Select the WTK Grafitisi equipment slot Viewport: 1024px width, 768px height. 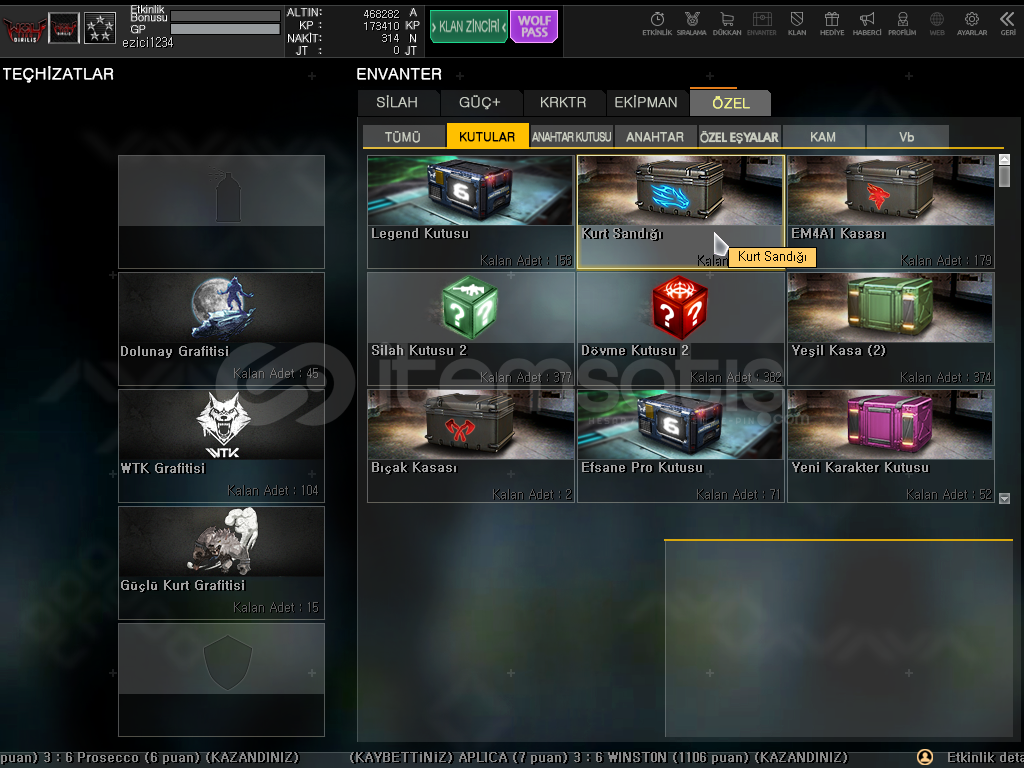click(x=221, y=446)
